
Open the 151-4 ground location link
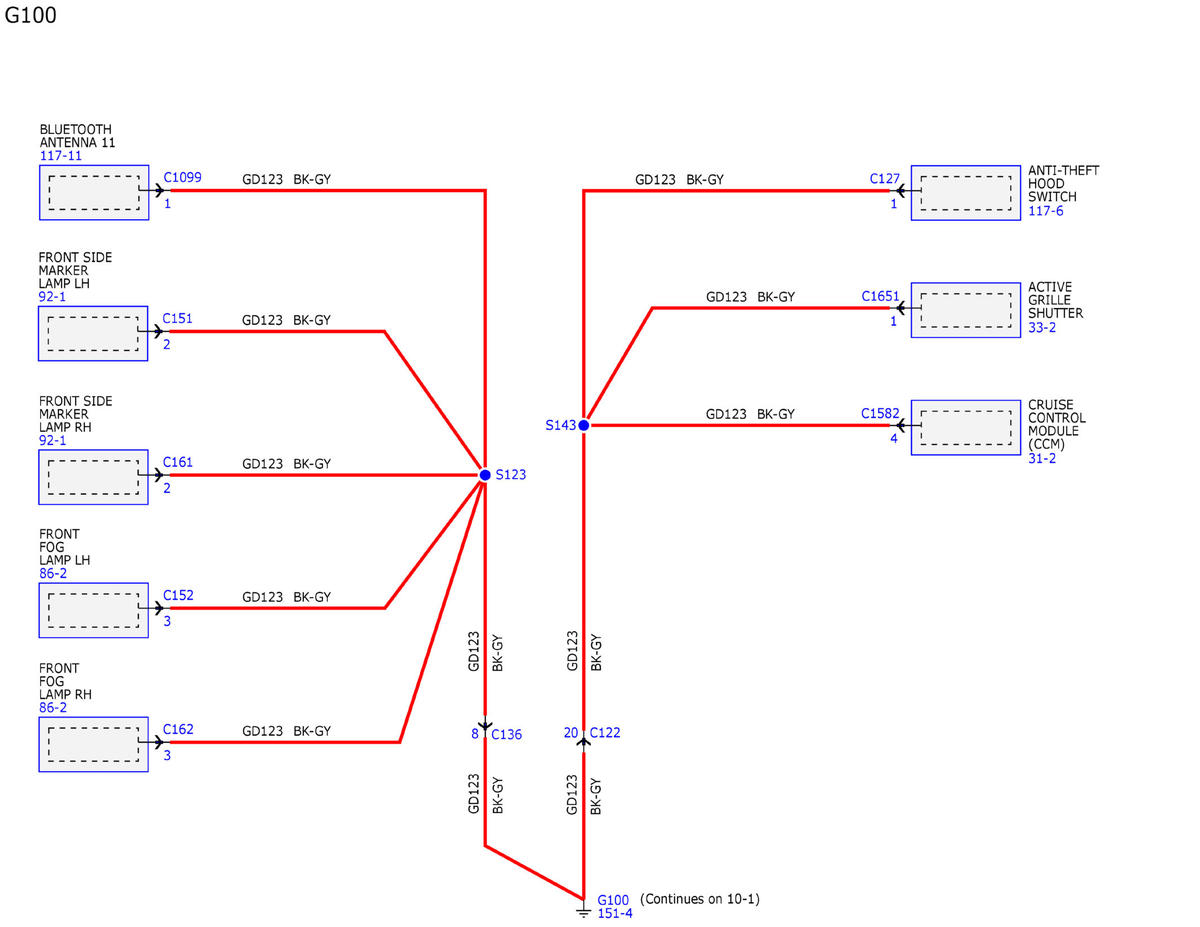click(615, 913)
